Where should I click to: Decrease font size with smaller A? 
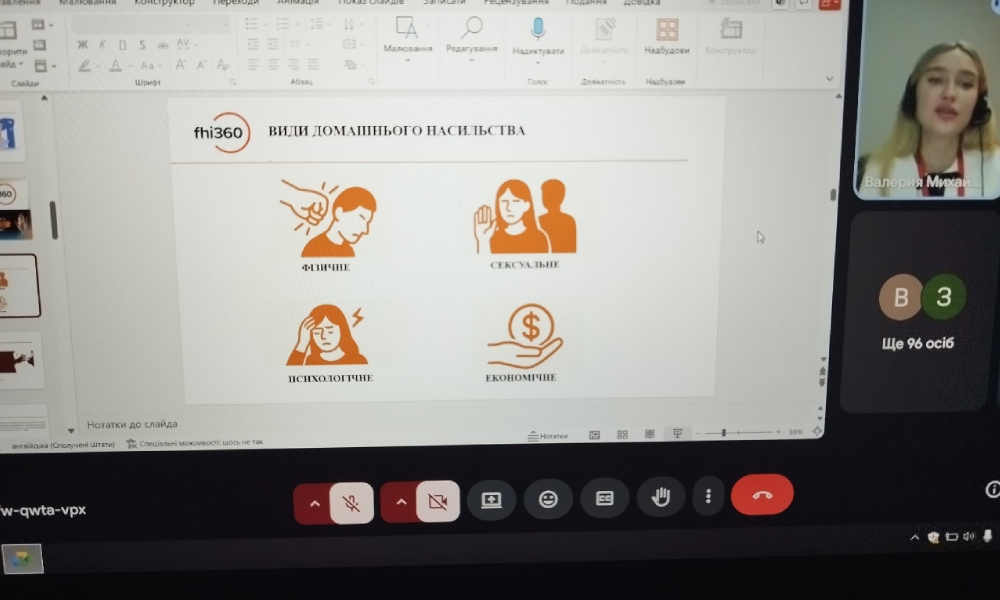201,64
